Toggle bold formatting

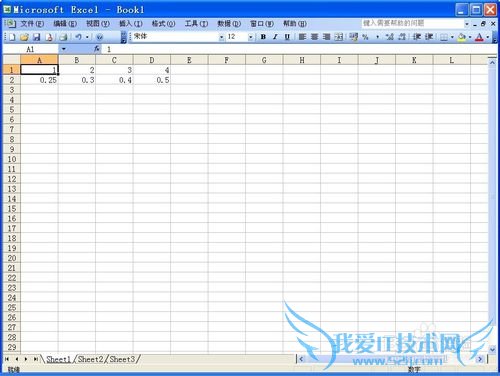pos(263,37)
